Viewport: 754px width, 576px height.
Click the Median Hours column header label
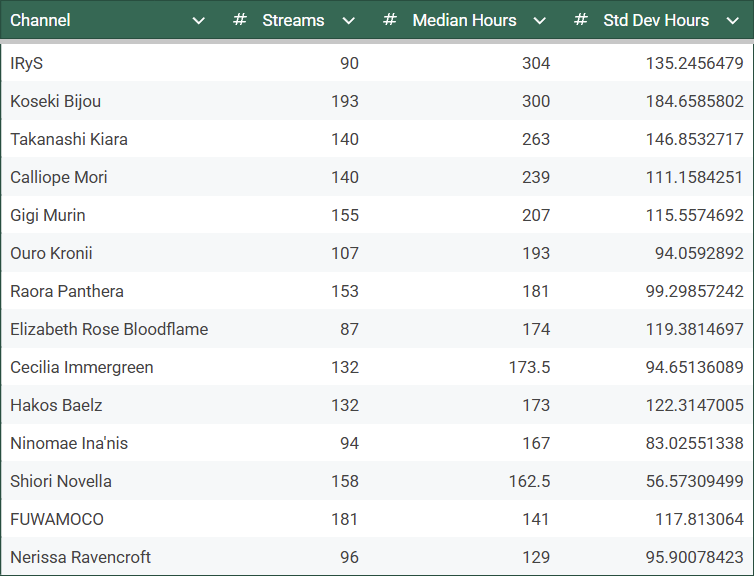tap(465, 20)
